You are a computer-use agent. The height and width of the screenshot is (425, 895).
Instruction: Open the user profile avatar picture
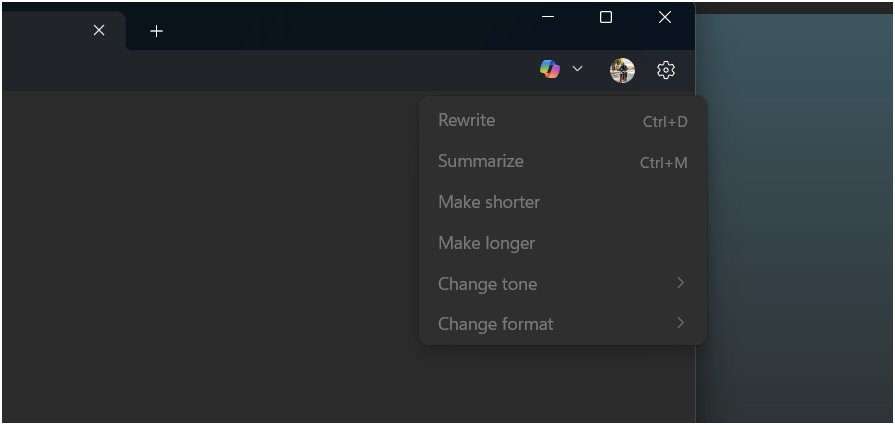(622, 70)
